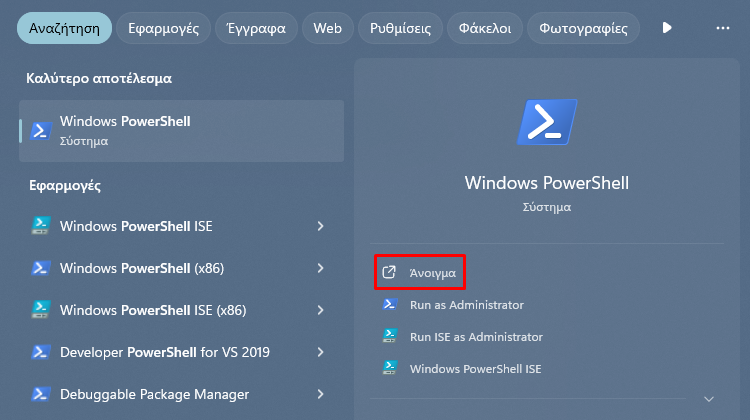Image resolution: width=750 pixels, height=420 pixels.
Task: Expand Developer PowerShell for VS 2019 chevron
Action: pyautogui.click(x=320, y=352)
